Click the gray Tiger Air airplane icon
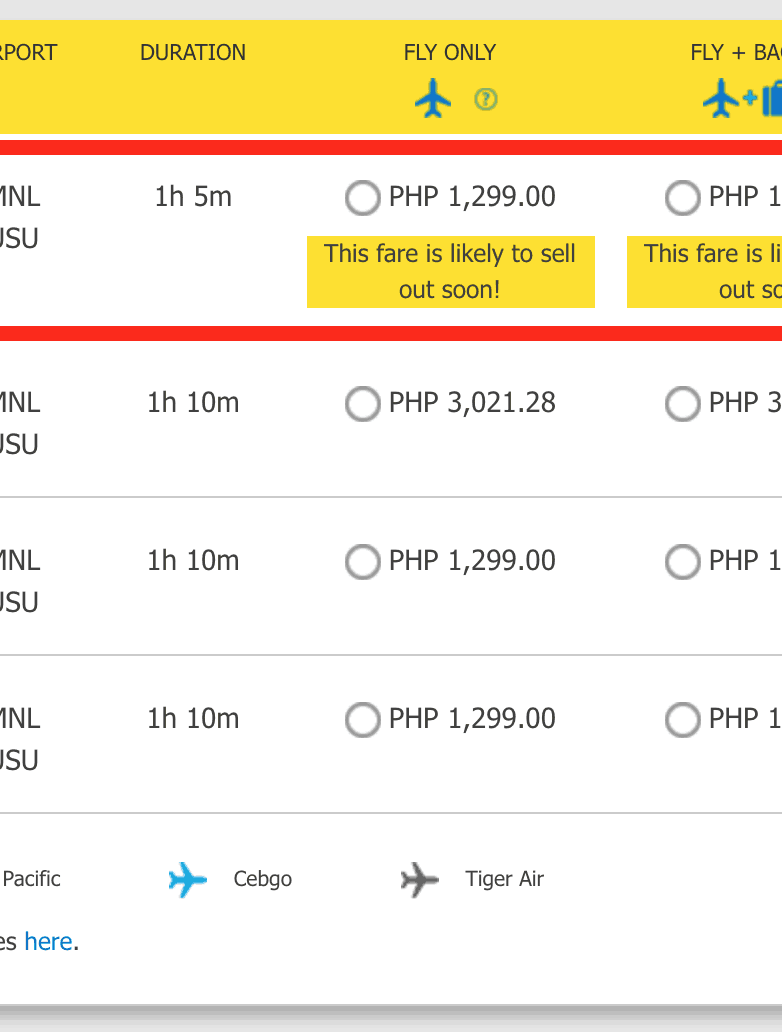Screen dimensions: 782x1032 [420, 880]
